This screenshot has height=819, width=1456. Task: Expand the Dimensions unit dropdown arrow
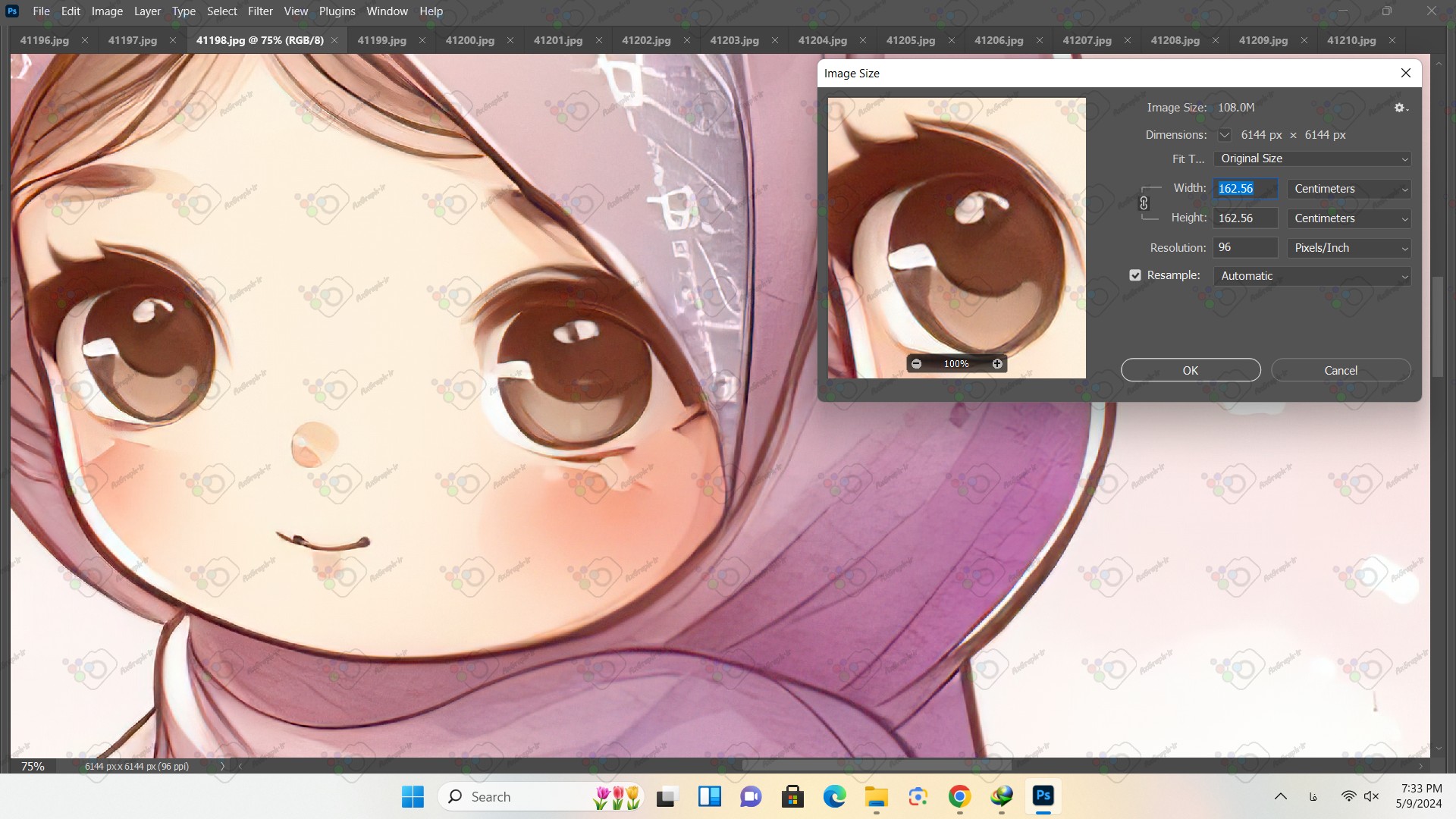[1224, 135]
